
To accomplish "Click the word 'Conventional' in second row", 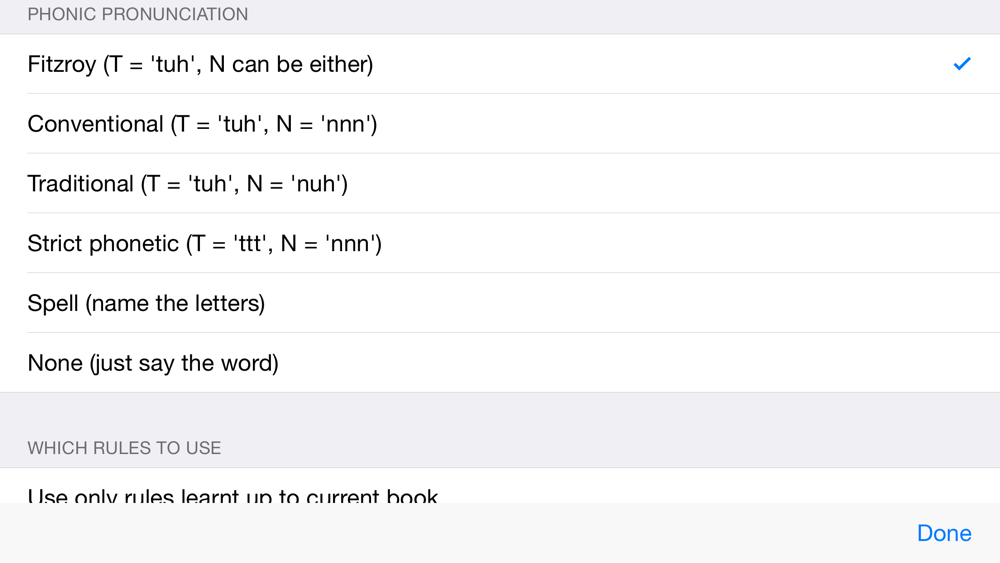I will [x=96, y=124].
